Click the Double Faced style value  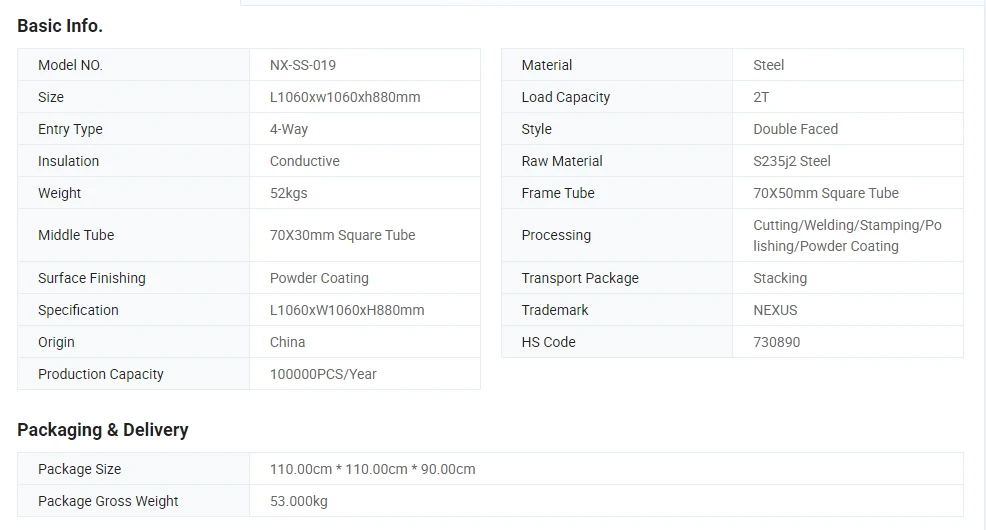[x=795, y=130]
